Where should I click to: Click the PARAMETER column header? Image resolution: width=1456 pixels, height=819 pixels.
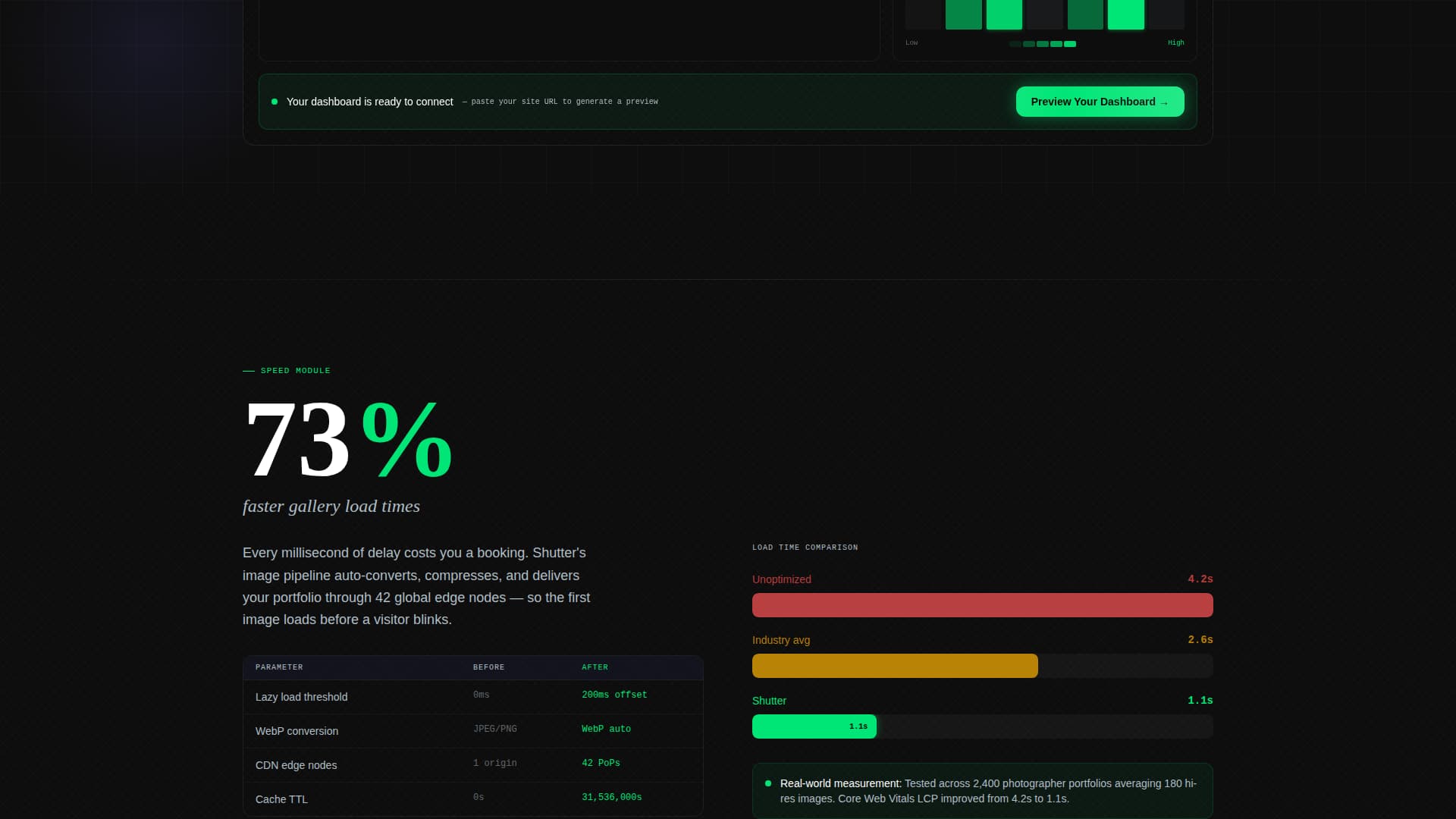point(279,667)
